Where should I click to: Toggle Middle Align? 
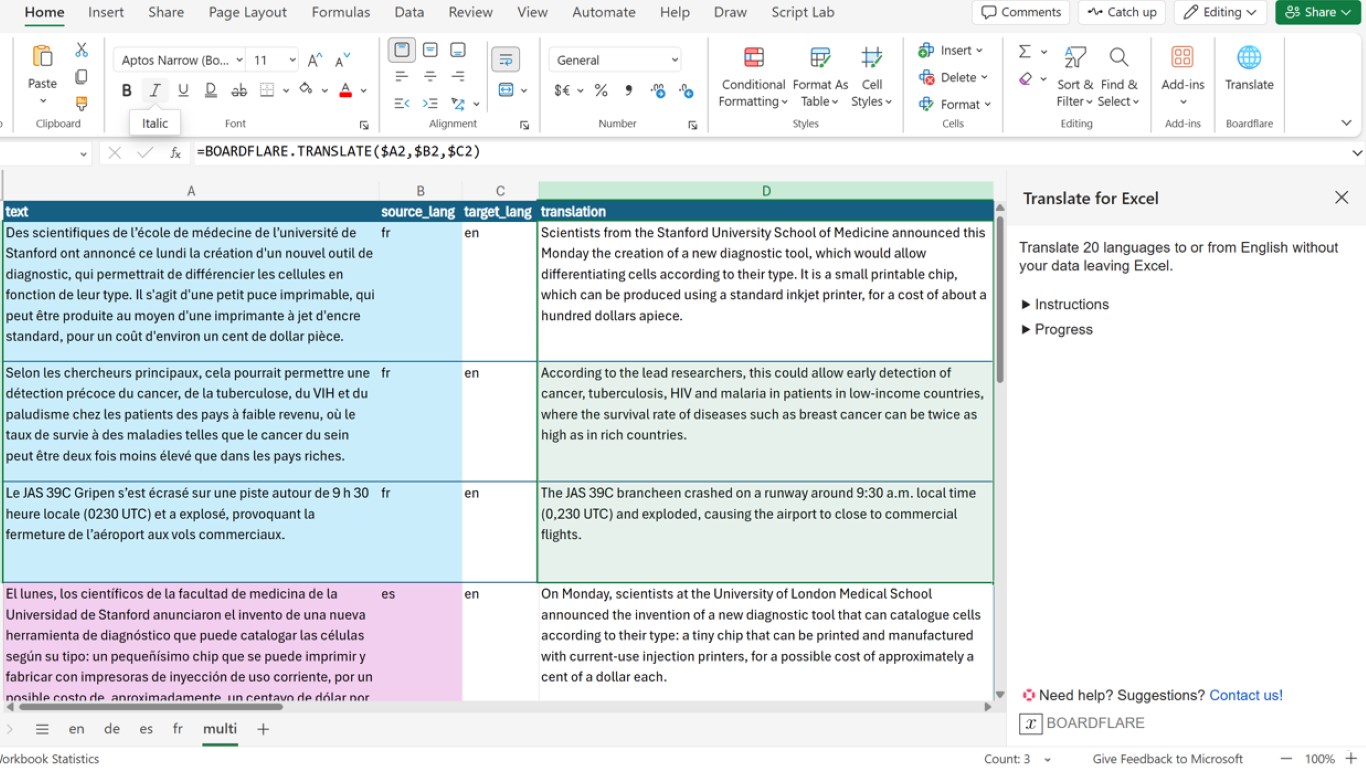tap(430, 50)
